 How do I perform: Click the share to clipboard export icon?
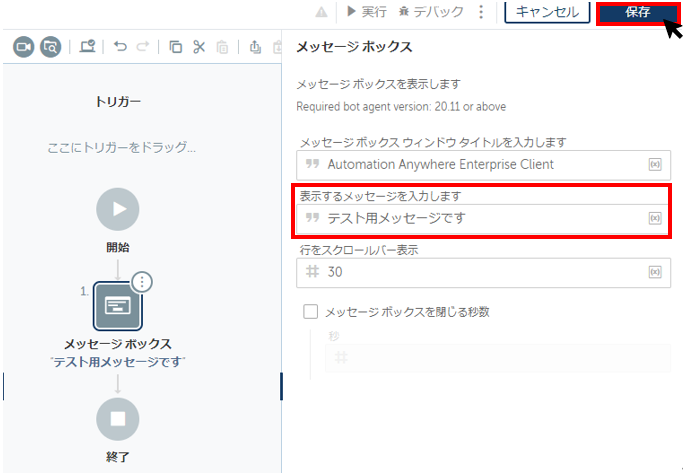pos(255,47)
